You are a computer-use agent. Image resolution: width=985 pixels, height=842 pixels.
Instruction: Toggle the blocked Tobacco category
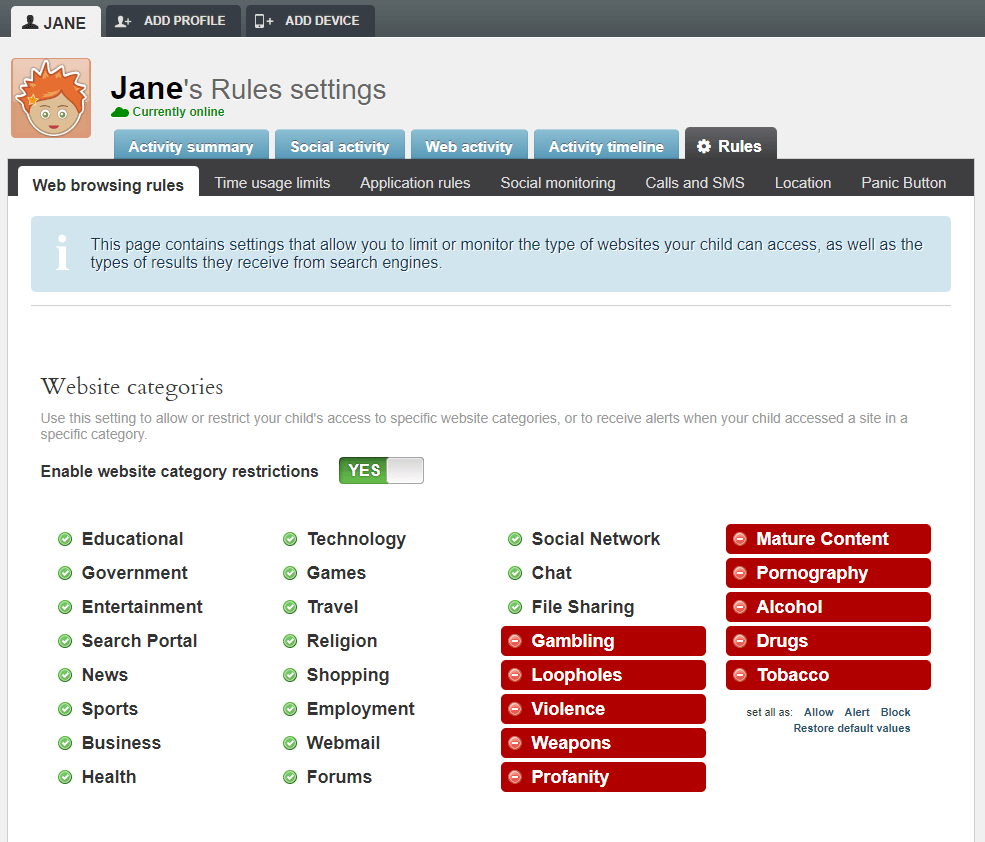[828, 675]
